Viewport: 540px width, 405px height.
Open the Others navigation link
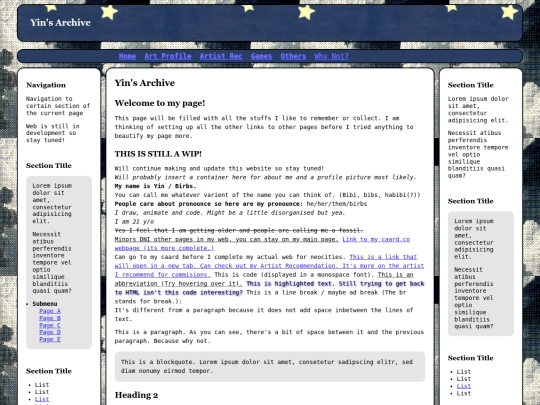tap(293, 56)
